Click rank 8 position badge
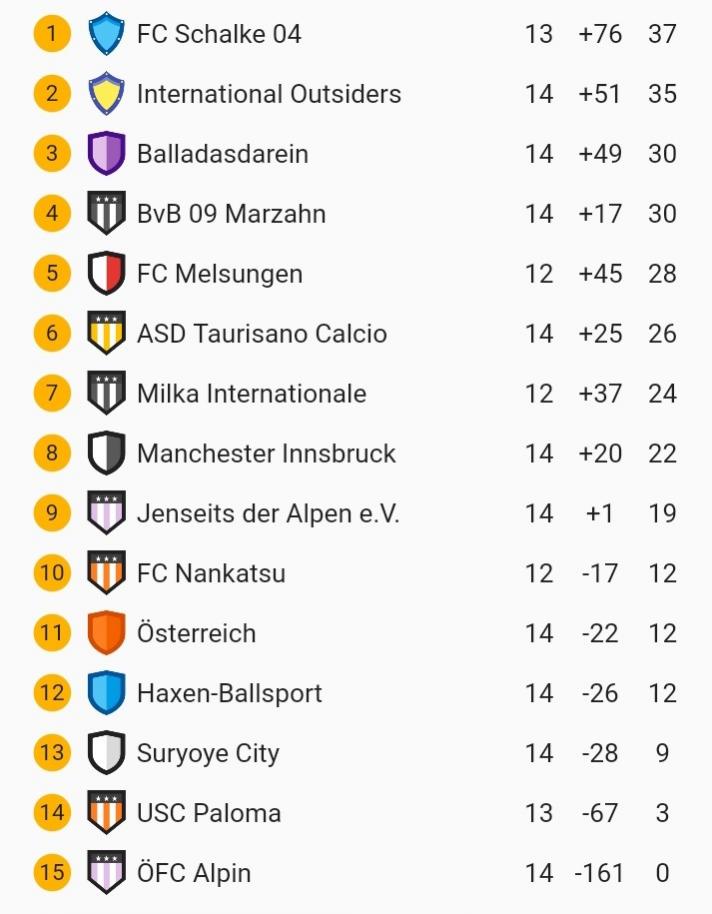The image size is (712, 914). pos(52,454)
